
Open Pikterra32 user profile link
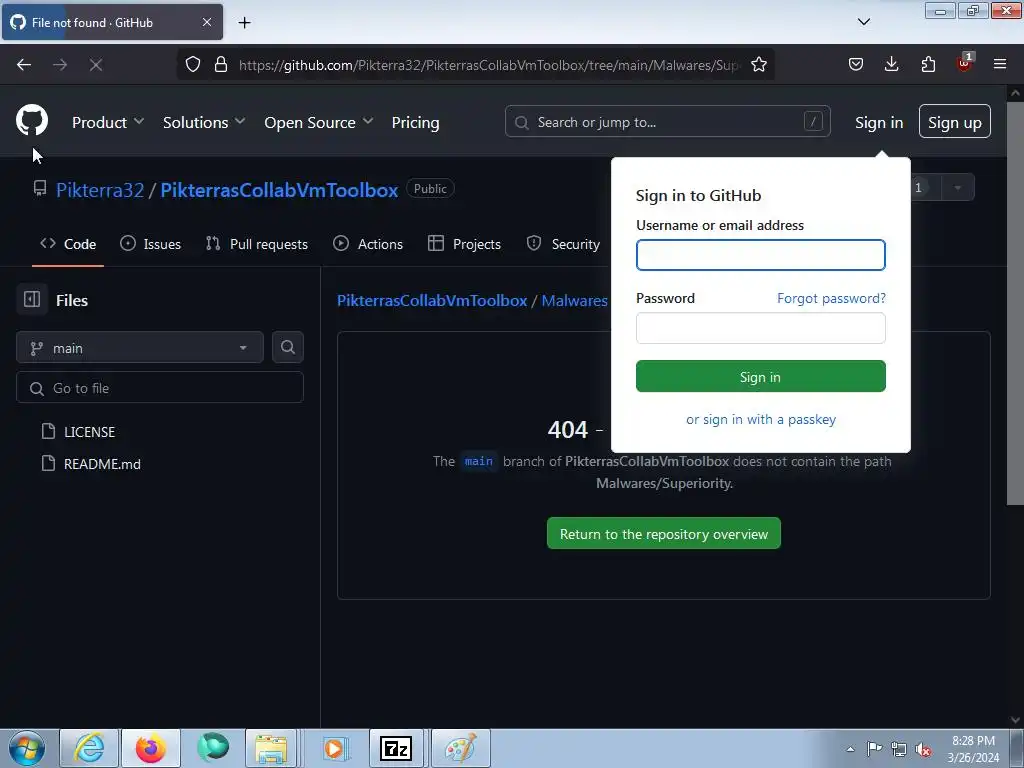(100, 190)
